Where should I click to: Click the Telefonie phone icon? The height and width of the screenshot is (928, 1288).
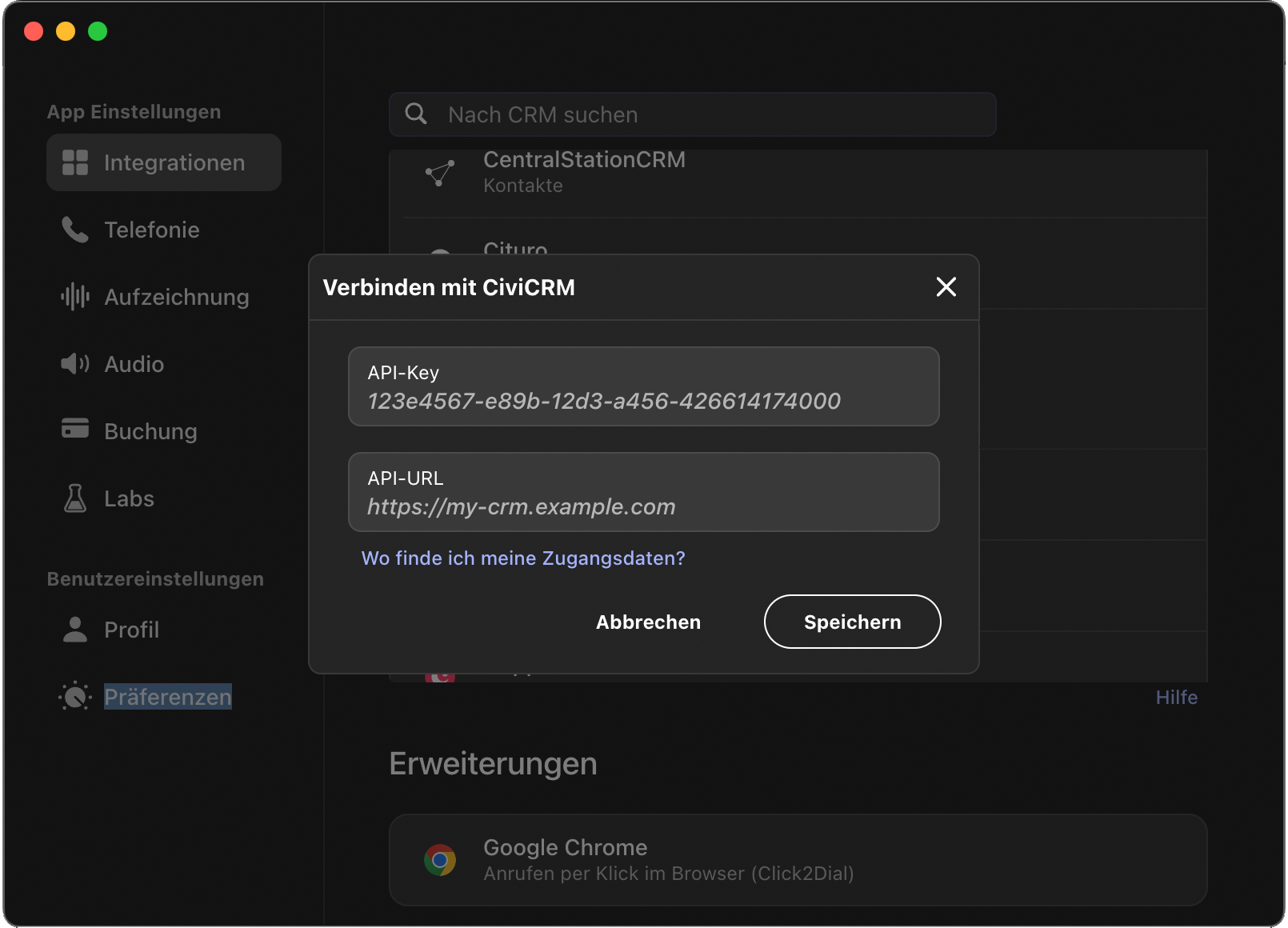(x=75, y=230)
